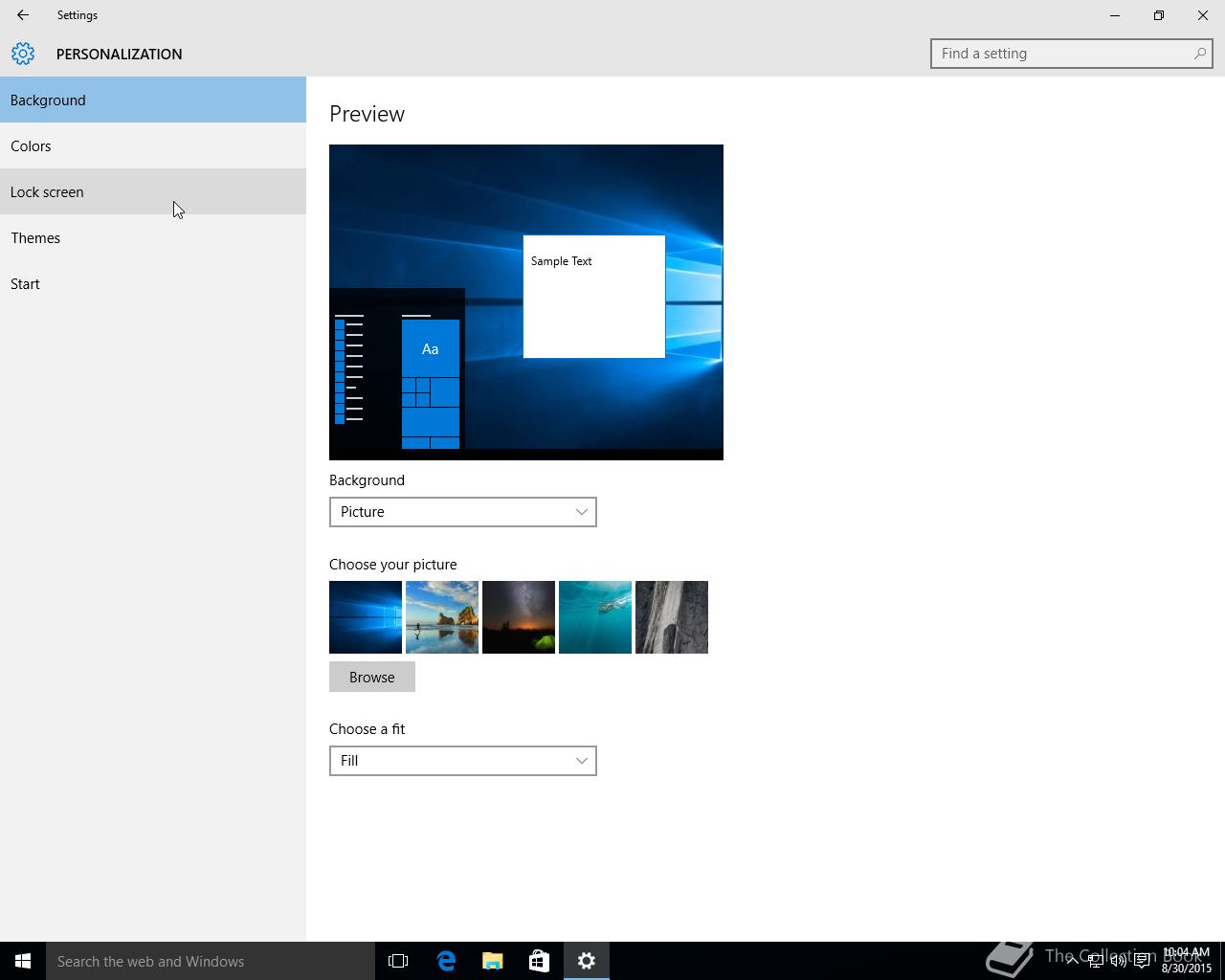Expand the Choose a fit dropdown showing Fill

coord(463,761)
